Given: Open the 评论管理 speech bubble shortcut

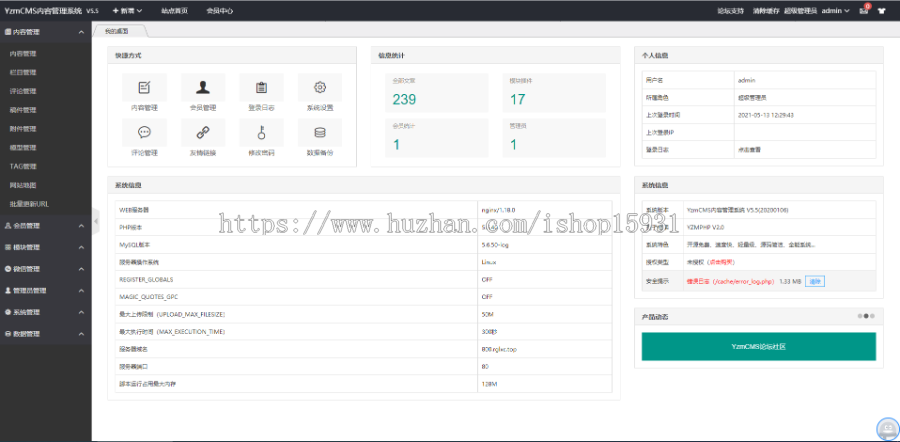Looking at the screenshot, I should [144, 133].
